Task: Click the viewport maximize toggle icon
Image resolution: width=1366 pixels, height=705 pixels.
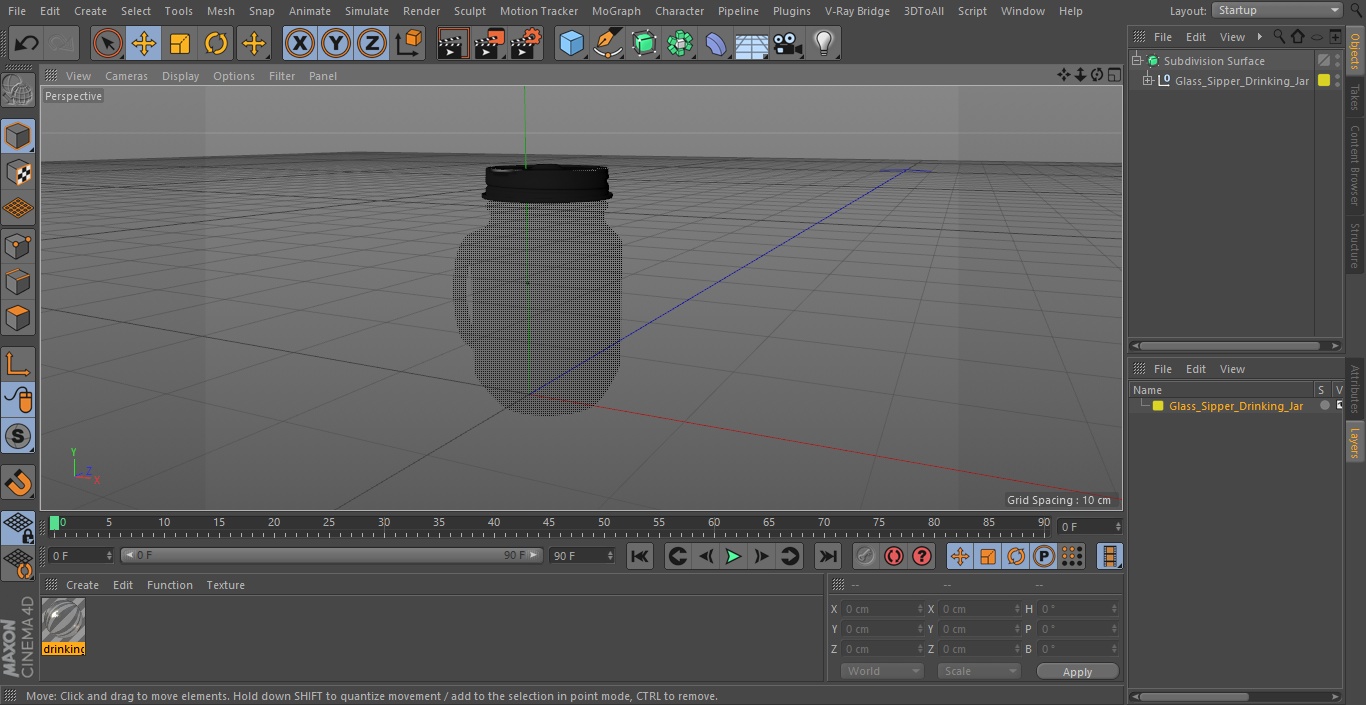Action: [x=1114, y=75]
